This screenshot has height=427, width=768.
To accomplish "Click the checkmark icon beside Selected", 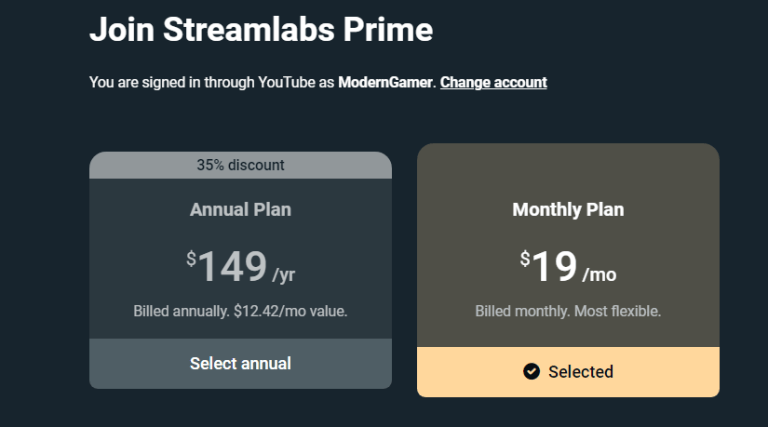I will (x=532, y=372).
